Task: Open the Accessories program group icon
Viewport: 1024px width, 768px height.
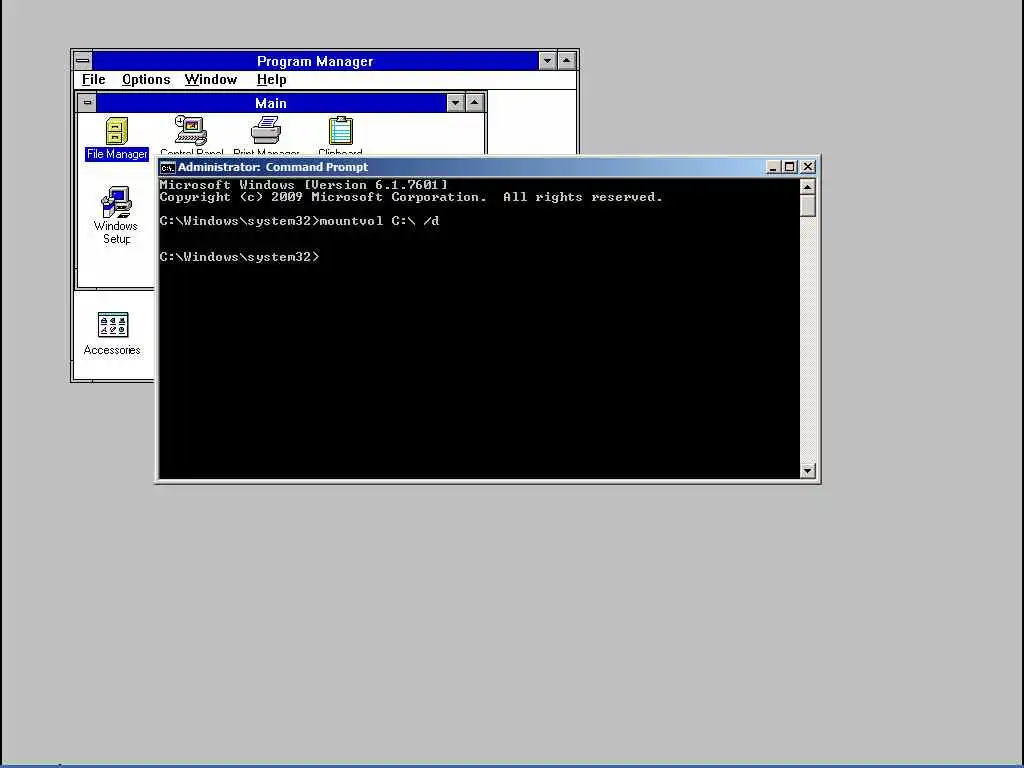Action: [112, 334]
